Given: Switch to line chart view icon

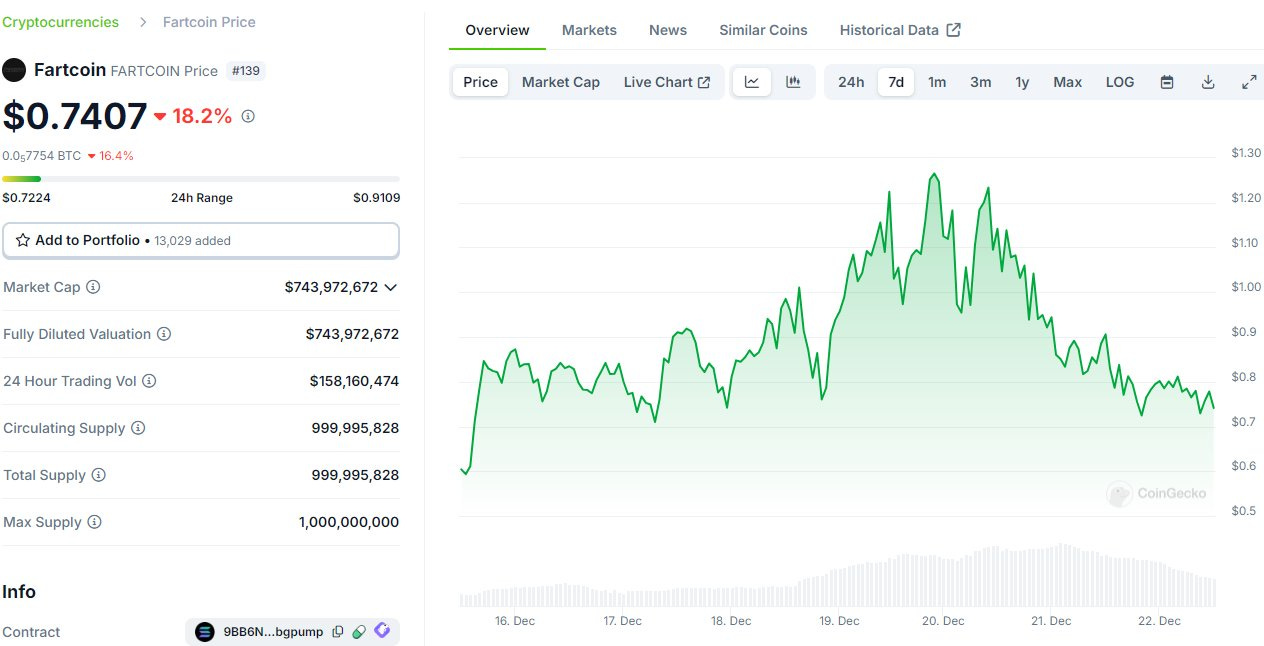Looking at the screenshot, I should 752,82.
